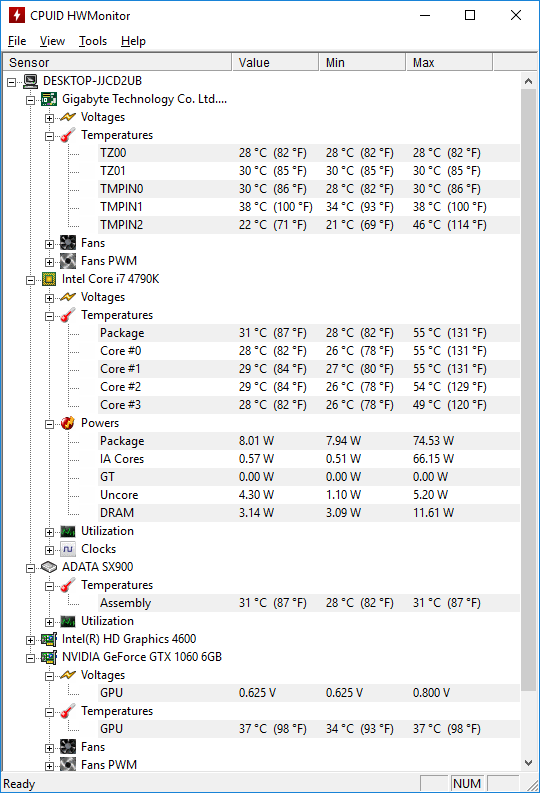The height and width of the screenshot is (793, 540).
Task: Click the 74.53 W max value
Action: coord(433,441)
